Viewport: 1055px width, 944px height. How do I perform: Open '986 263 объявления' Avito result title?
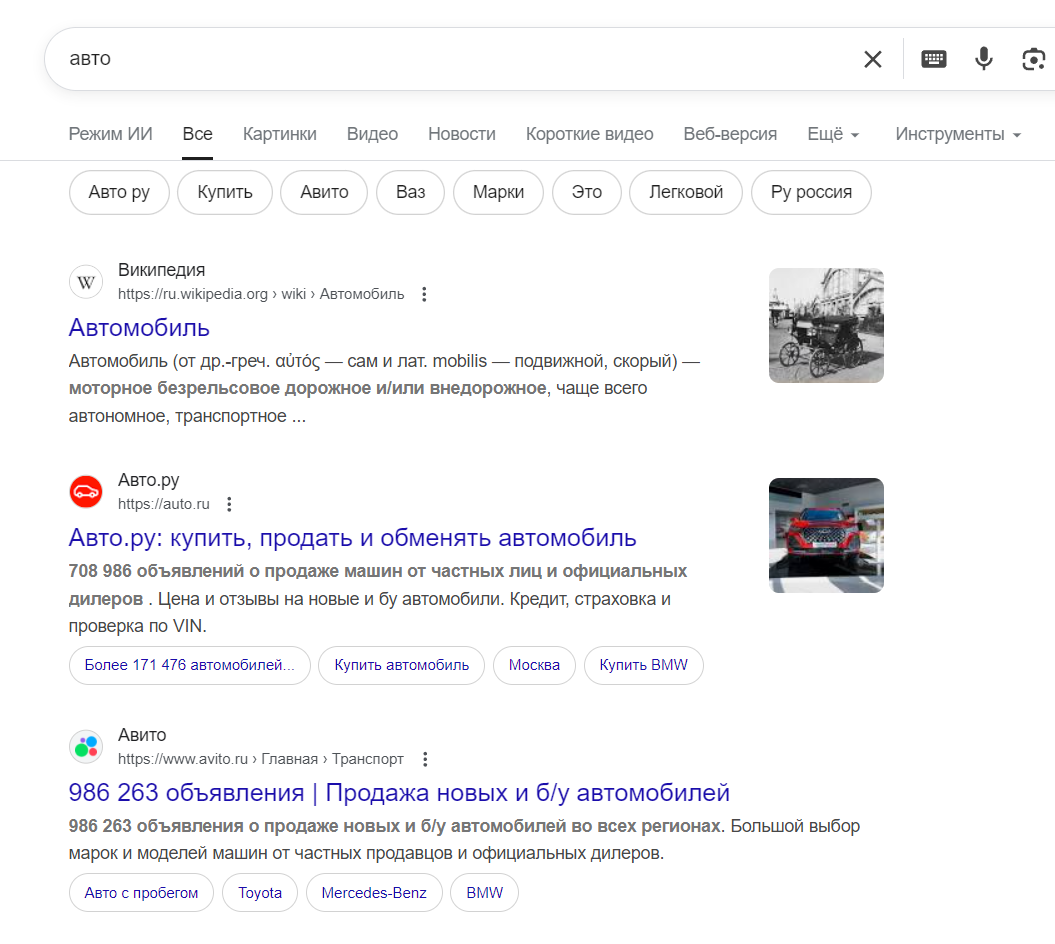pyautogui.click(x=399, y=793)
